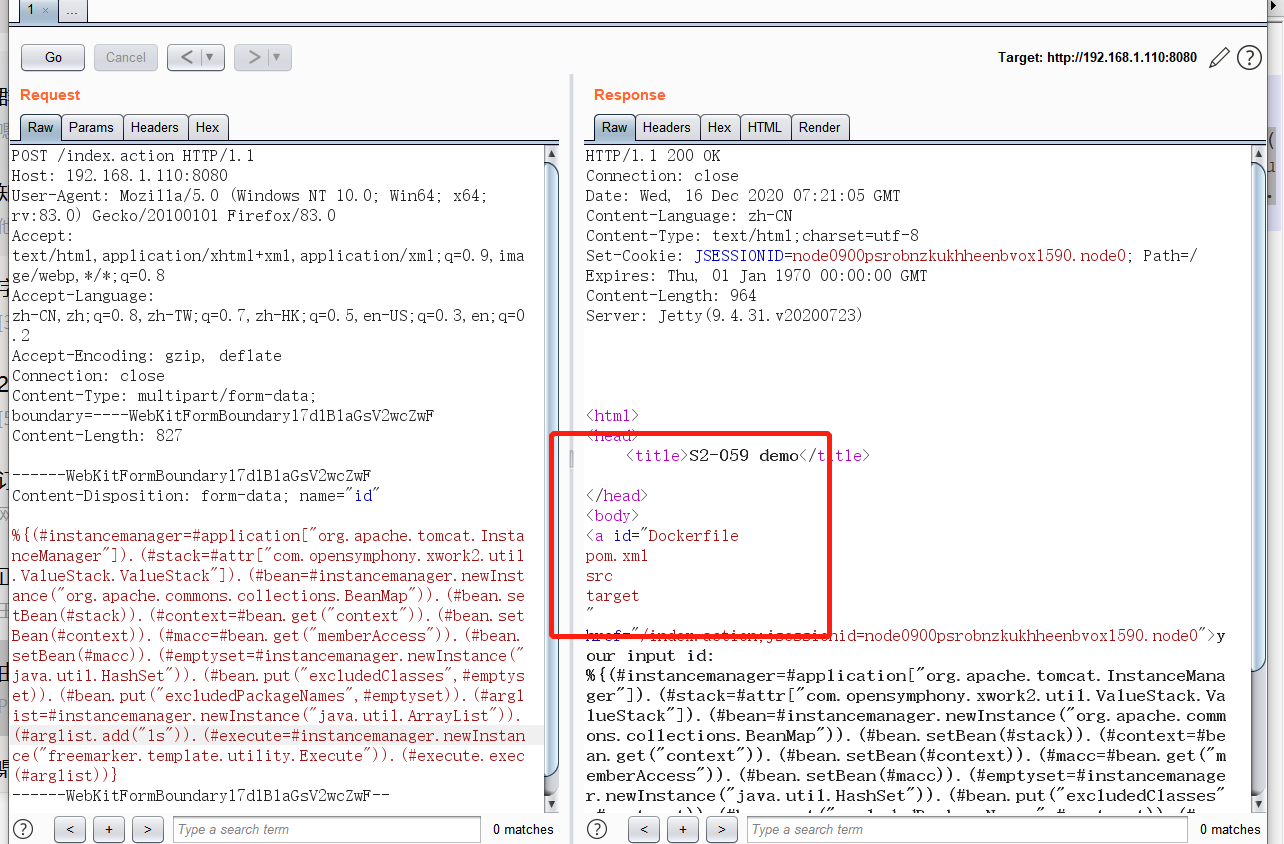This screenshot has width=1284, height=844.
Task: Select the Response Render tab
Action: tap(820, 127)
